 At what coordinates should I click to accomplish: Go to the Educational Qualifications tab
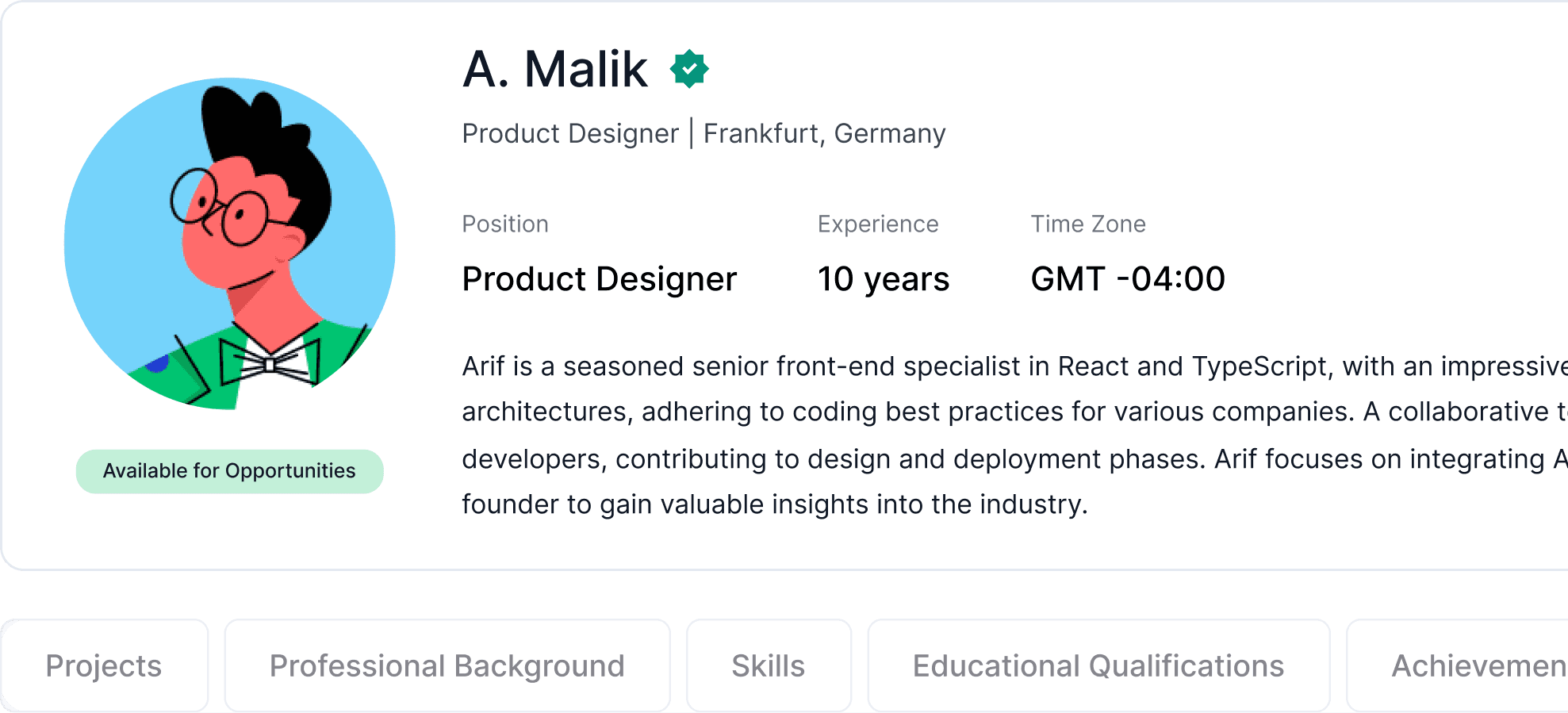click(x=1098, y=666)
